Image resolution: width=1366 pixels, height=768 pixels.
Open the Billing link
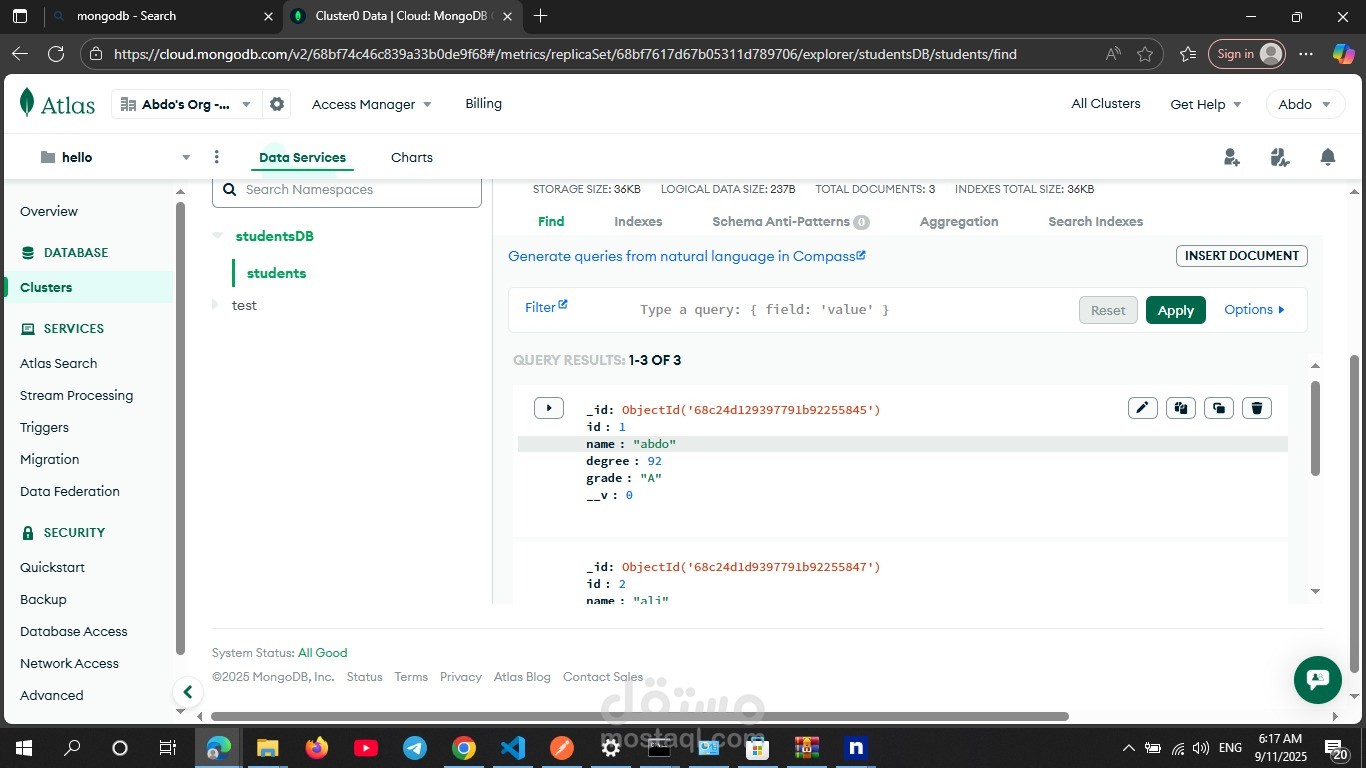click(x=483, y=103)
